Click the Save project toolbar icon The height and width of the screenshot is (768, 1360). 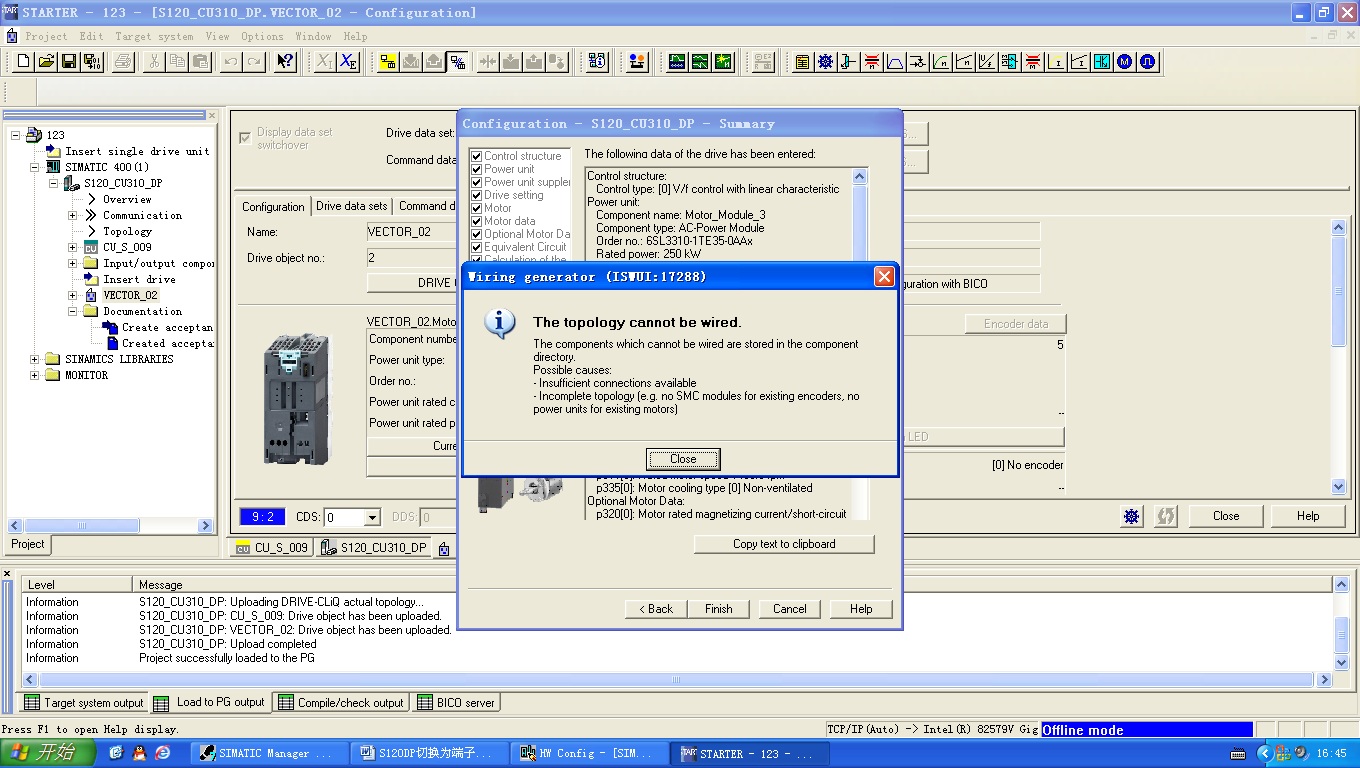(69, 62)
